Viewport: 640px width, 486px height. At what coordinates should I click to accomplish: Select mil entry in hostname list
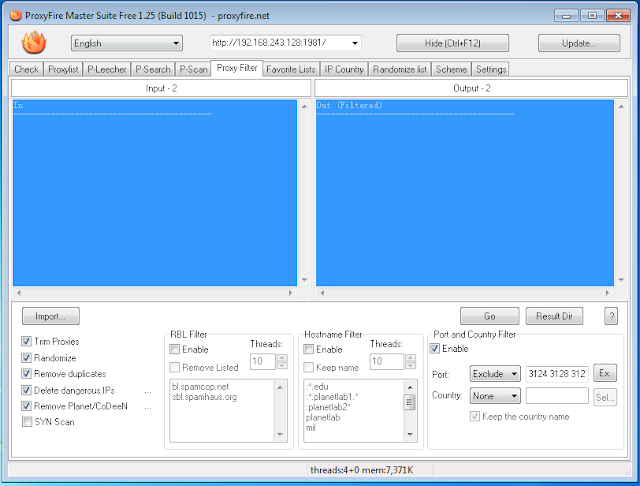[311, 428]
